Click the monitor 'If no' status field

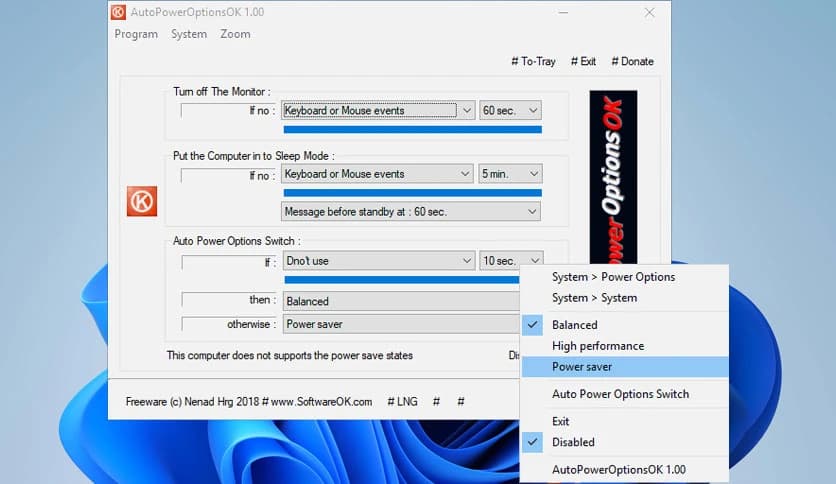(x=229, y=110)
